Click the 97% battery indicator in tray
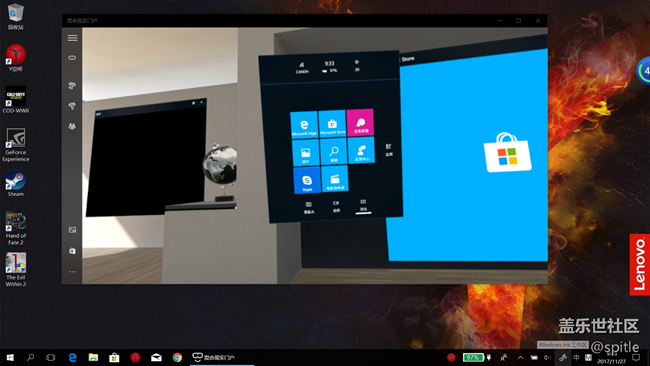 473,357
